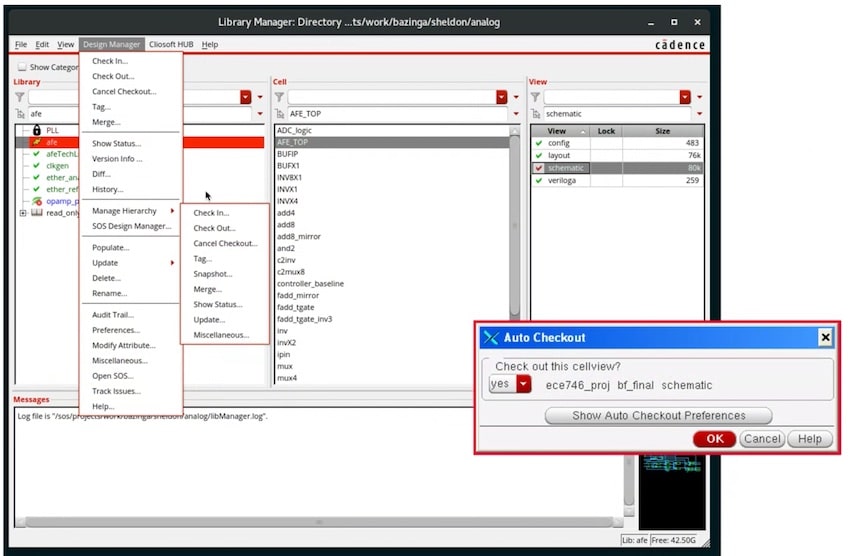
Task: Select the clkgen library
Action: (57, 166)
